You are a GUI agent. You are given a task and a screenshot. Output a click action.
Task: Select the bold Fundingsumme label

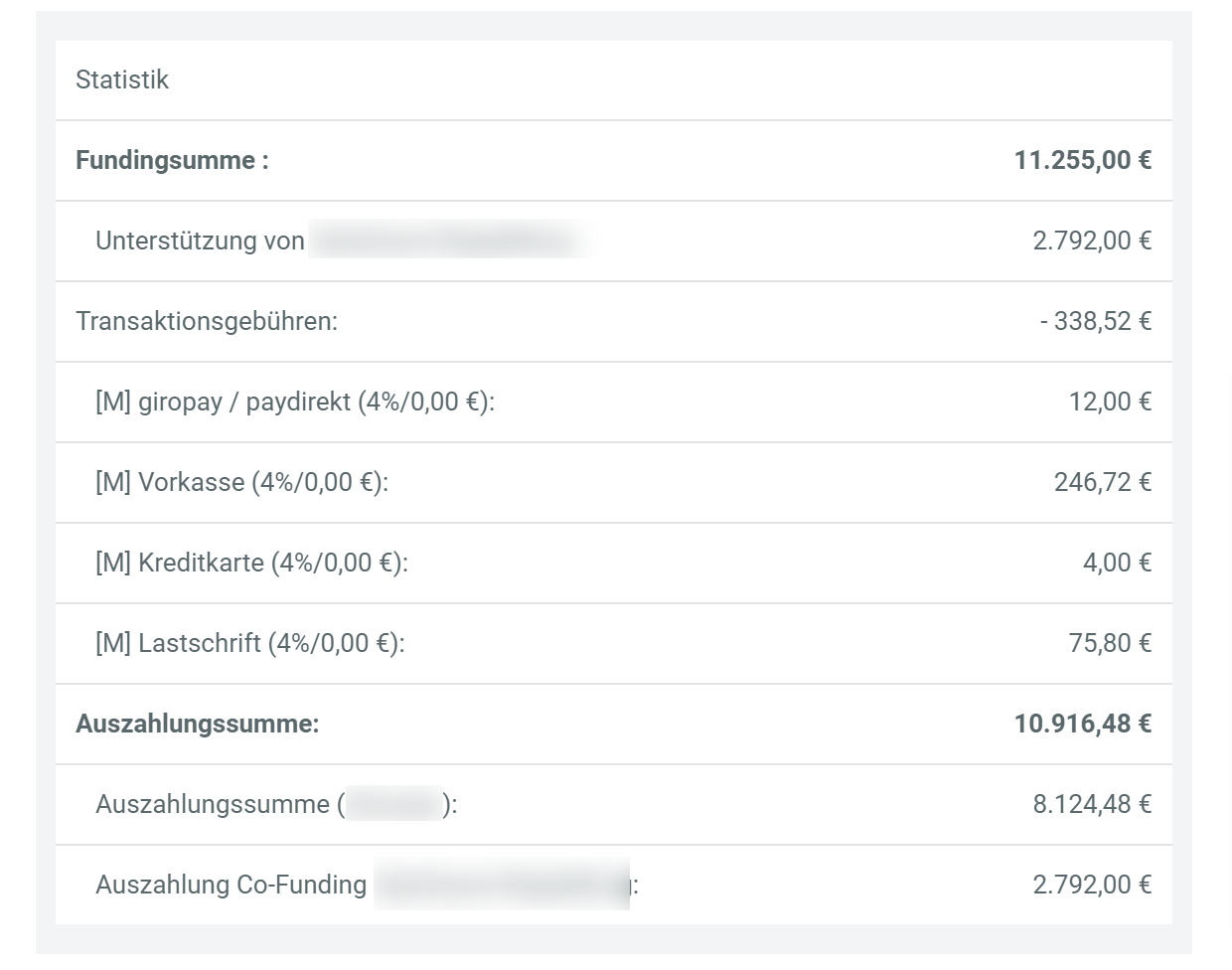coord(172,160)
